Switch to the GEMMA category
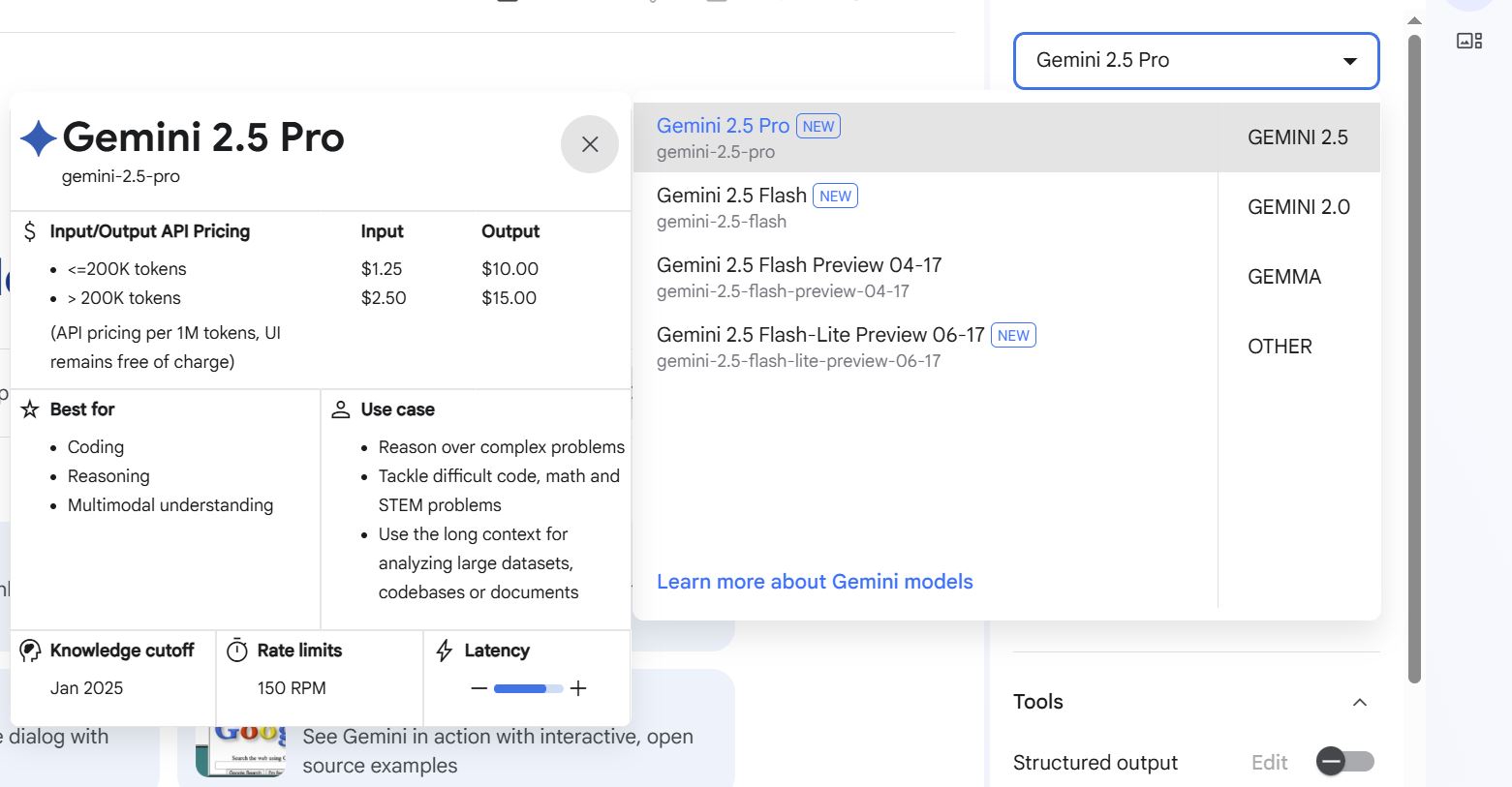 click(1283, 277)
